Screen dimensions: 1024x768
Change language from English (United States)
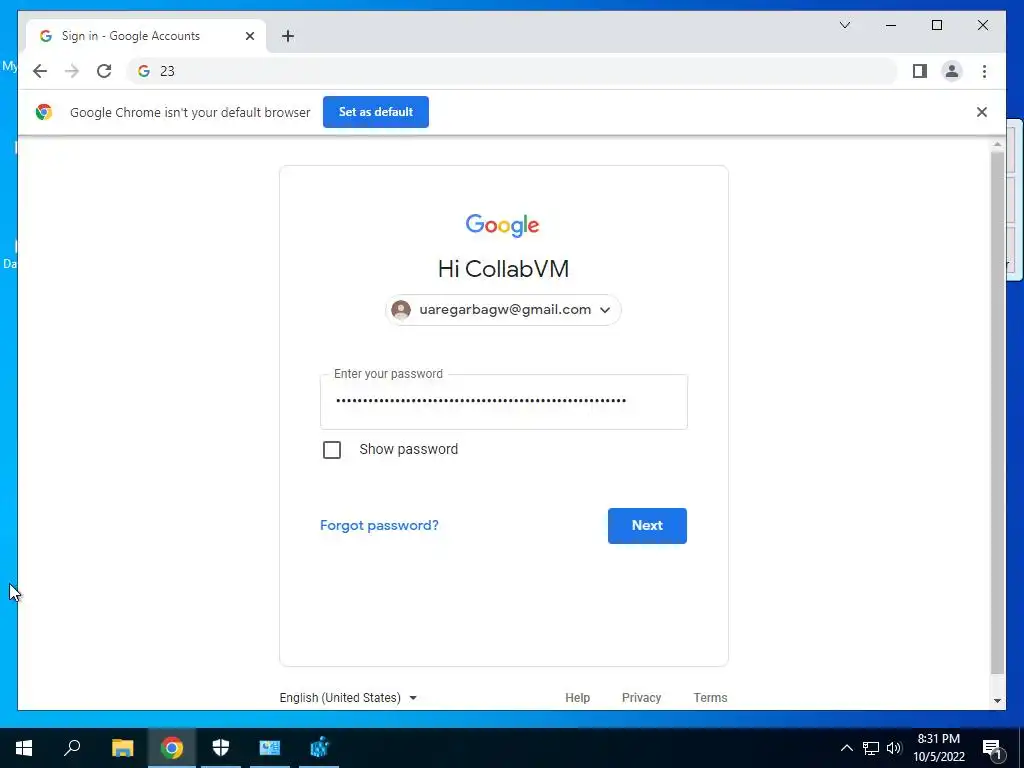348,697
